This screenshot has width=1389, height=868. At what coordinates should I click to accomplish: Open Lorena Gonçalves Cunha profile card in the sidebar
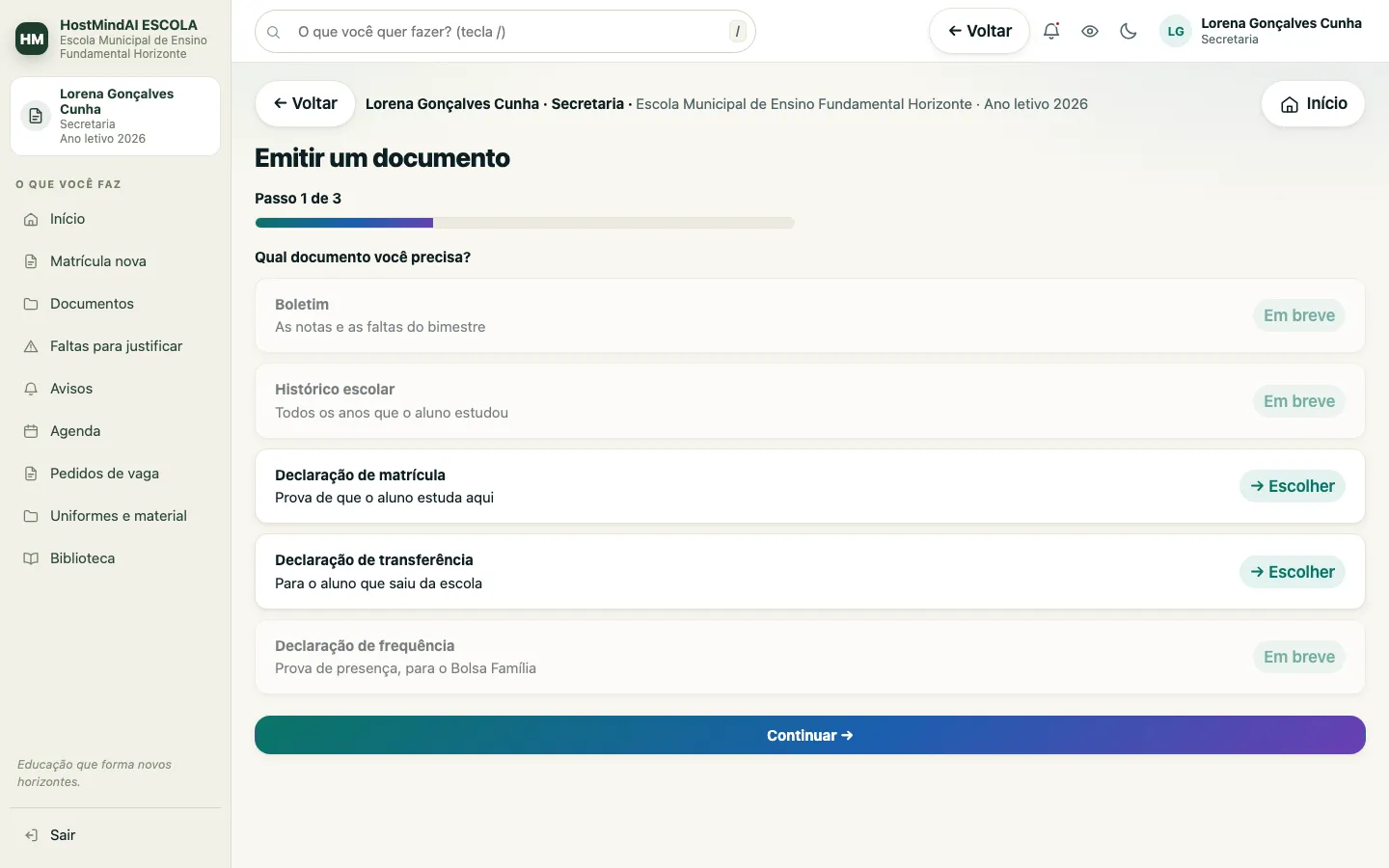point(116,116)
